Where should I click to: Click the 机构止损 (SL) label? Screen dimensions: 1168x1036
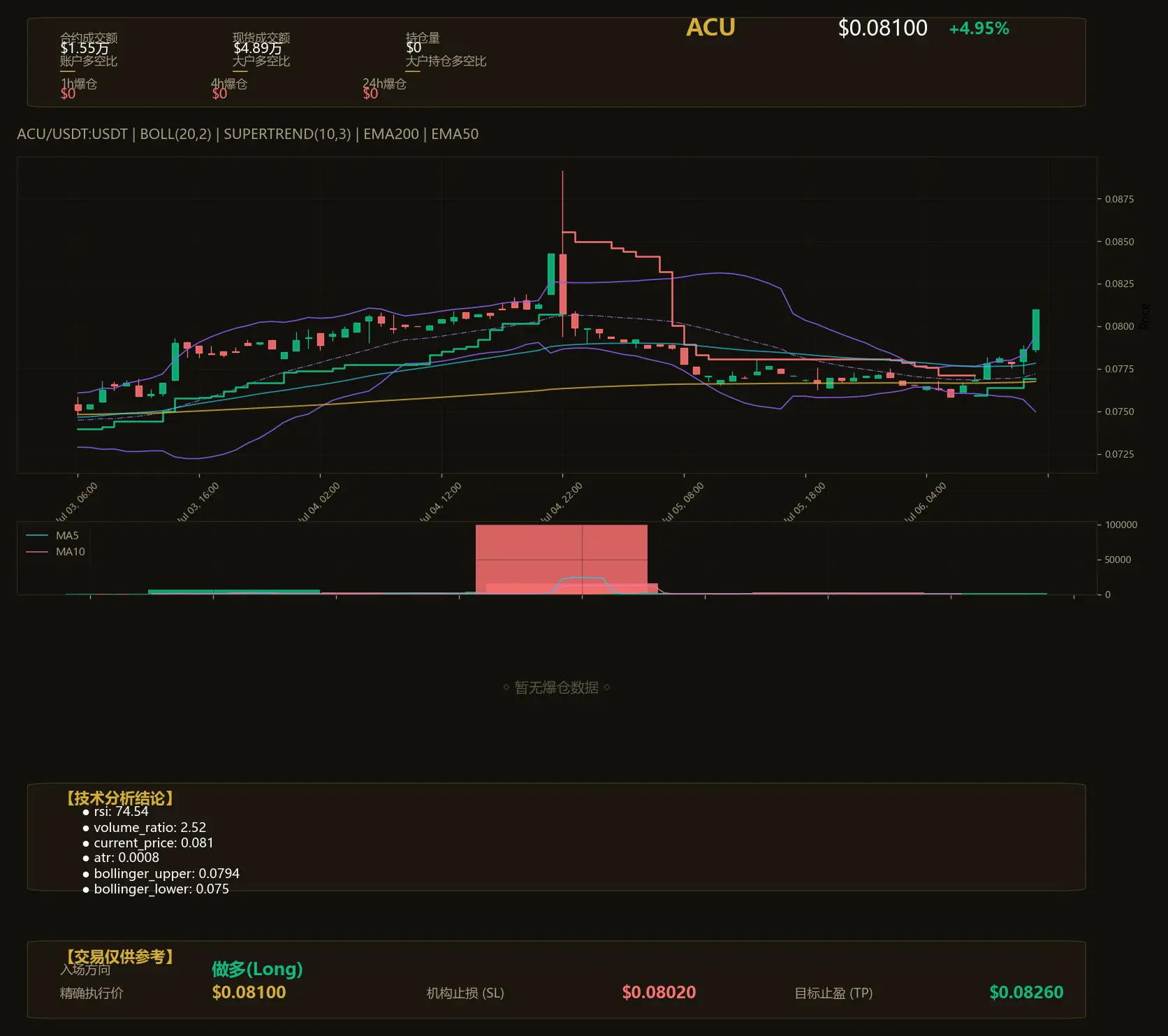[465, 993]
